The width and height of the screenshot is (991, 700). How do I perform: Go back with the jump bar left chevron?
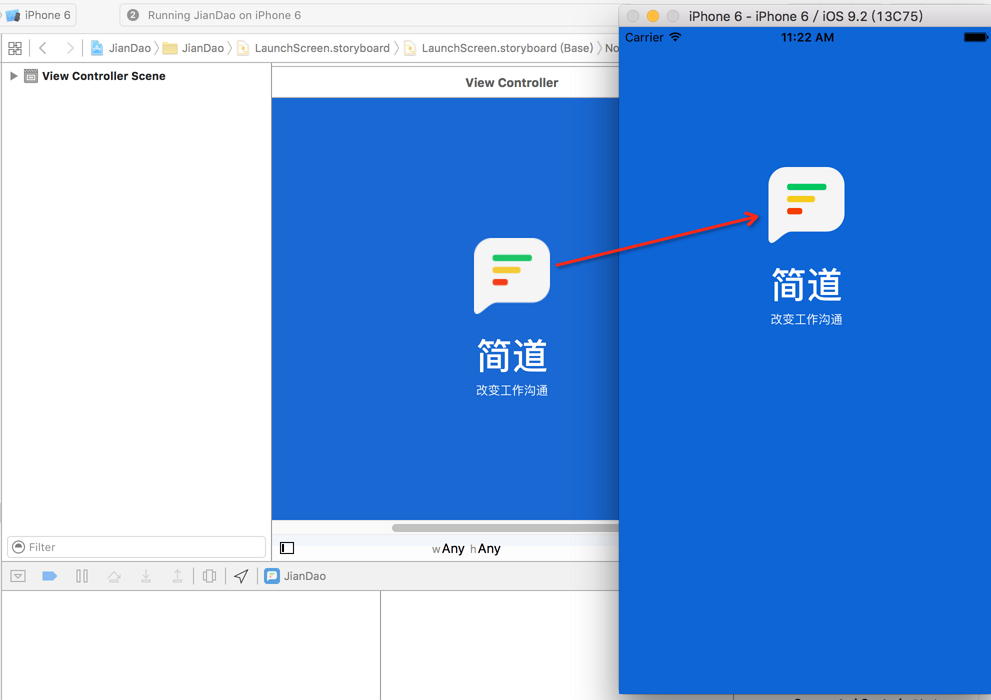(43, 48)
